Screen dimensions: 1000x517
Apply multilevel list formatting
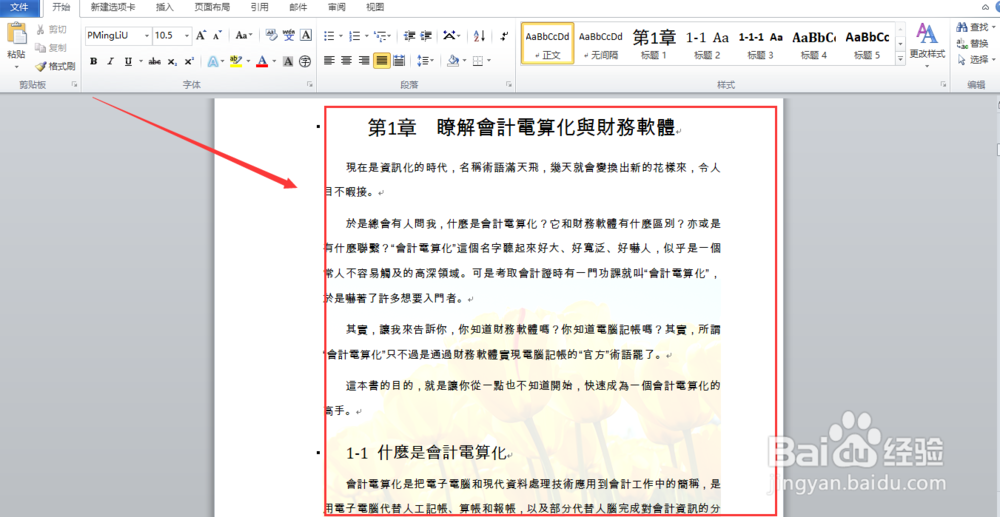coord(381,35)
